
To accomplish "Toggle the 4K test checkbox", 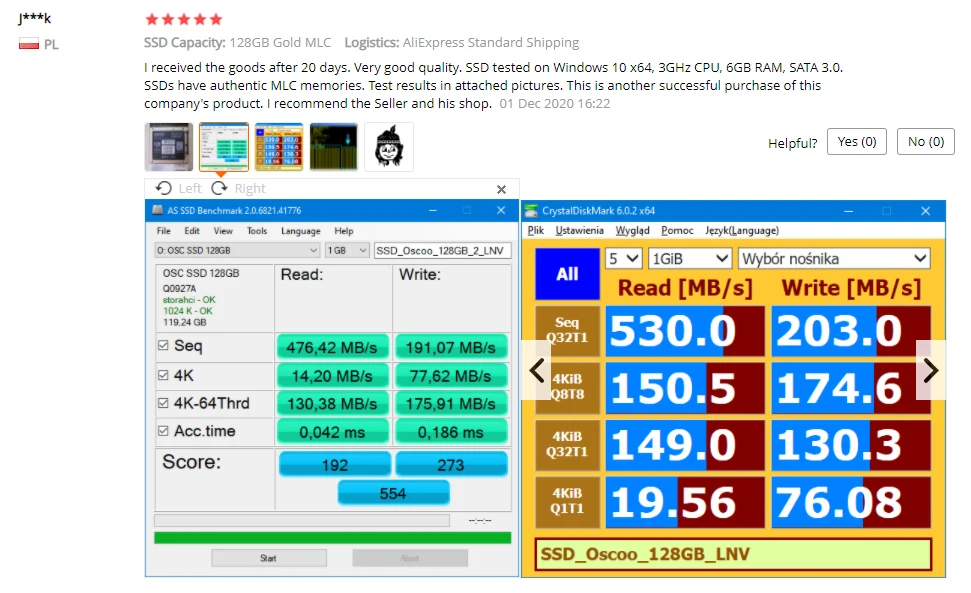I will point(163,375).
